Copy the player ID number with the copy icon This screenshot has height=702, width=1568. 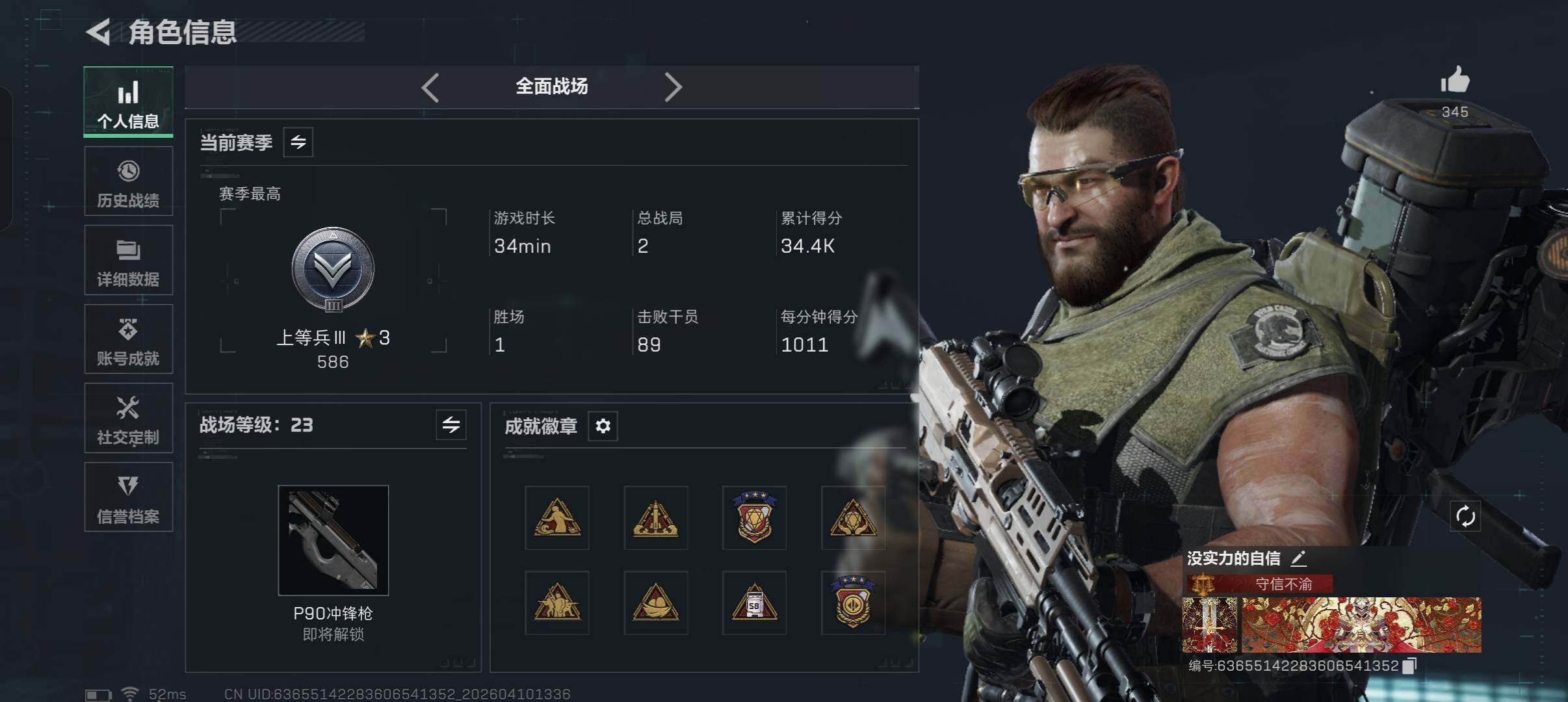point(1409,666)
